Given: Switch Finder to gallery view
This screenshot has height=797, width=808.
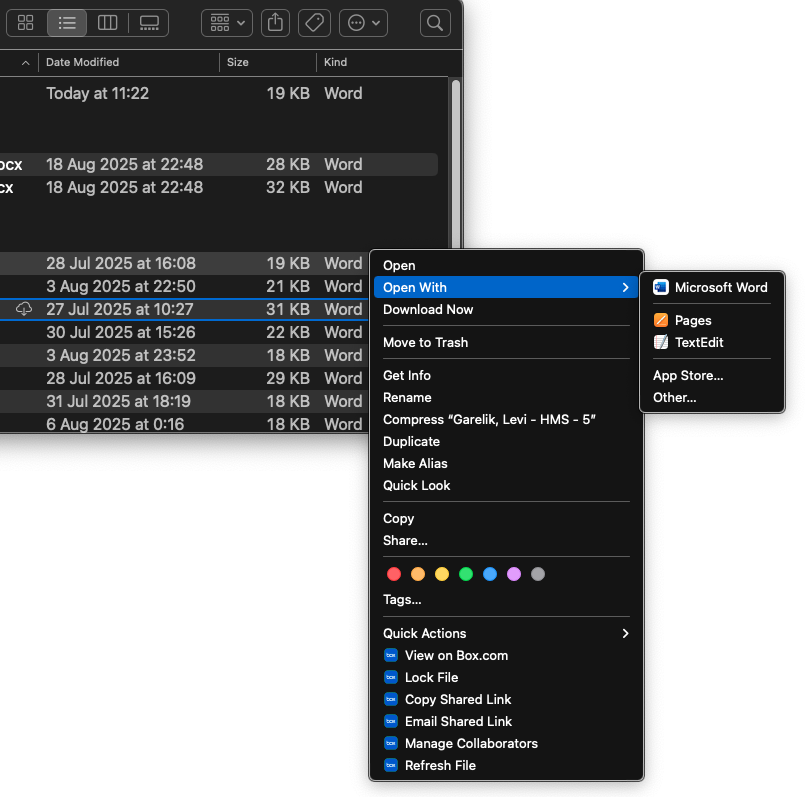Looking at the screenshot, I should (149, 22).
